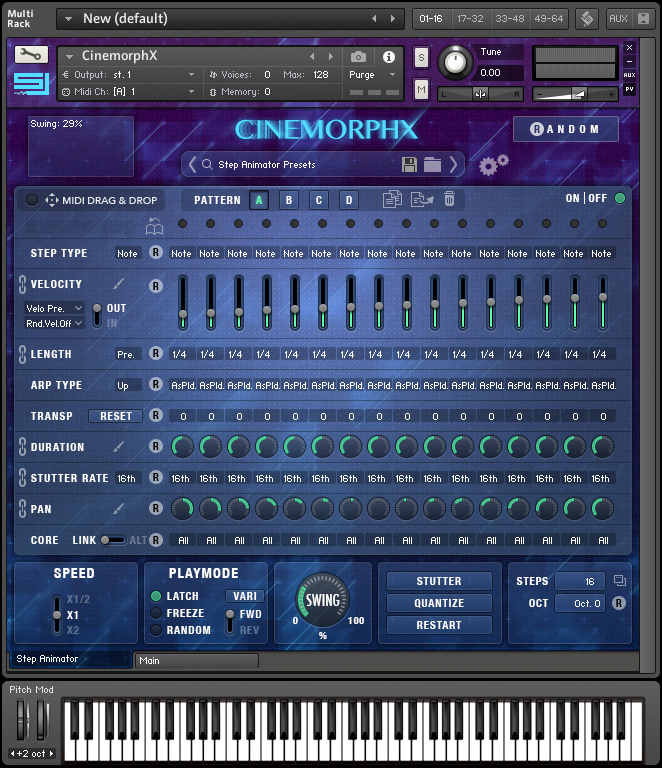662x768 pixels.
Task: Select pattern C
Action: 319,200
